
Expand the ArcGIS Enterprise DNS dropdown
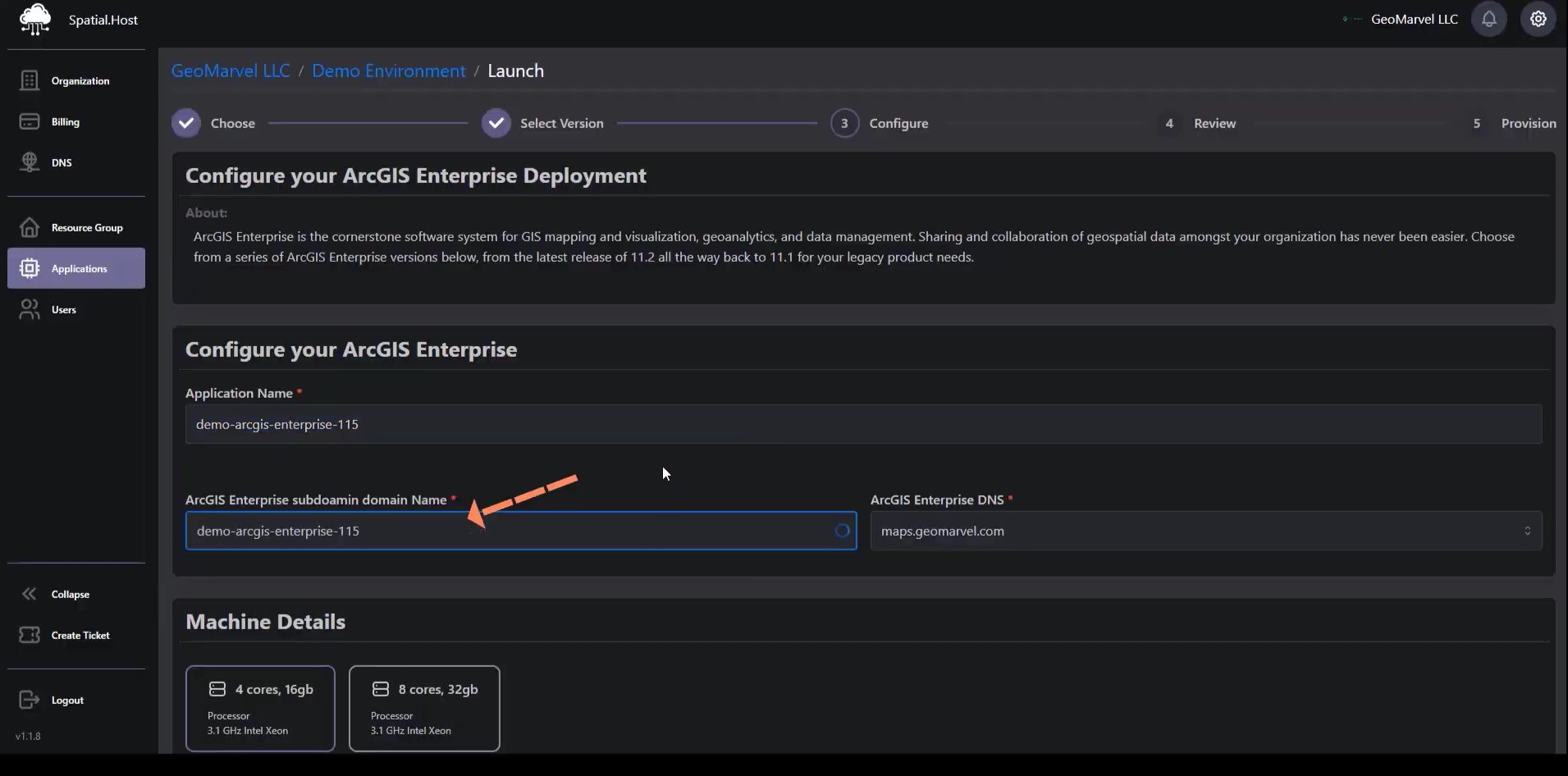pyautogui.click(x=1205, y=531)
